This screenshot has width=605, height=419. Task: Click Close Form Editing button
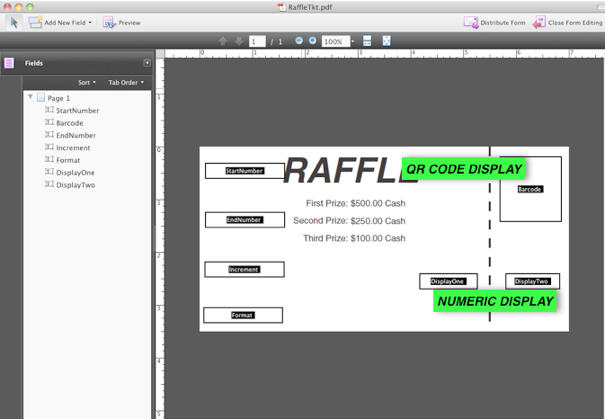tap(567, 23)
